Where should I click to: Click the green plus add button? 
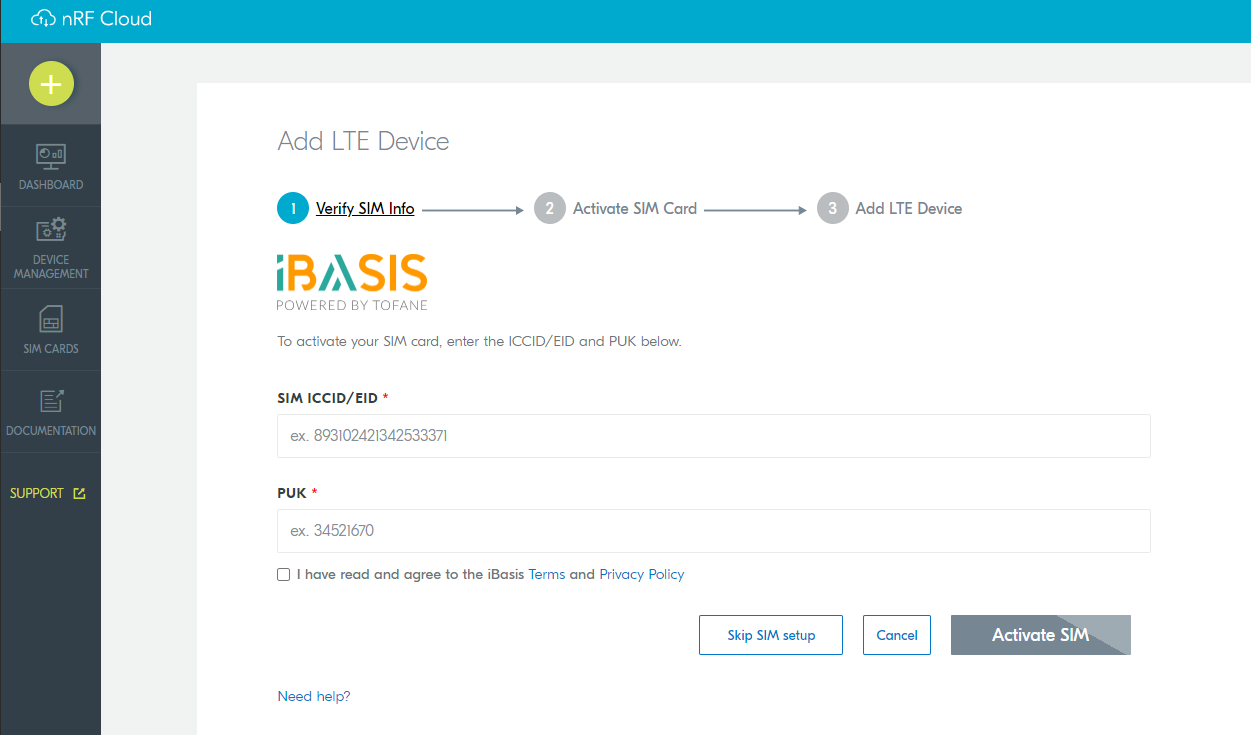(51, 84)
